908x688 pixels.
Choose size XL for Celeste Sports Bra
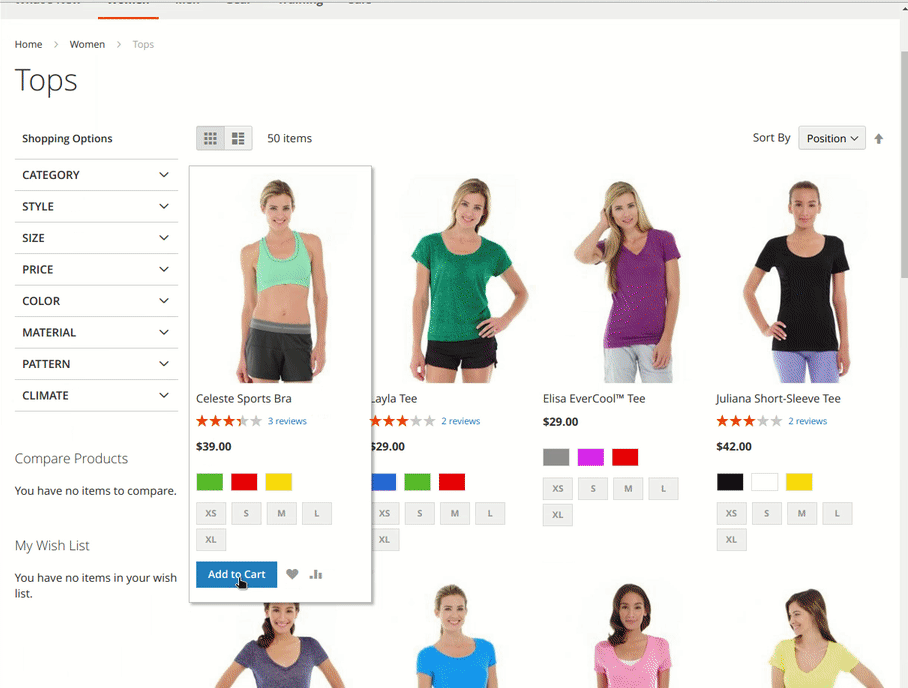pos(211,540)
